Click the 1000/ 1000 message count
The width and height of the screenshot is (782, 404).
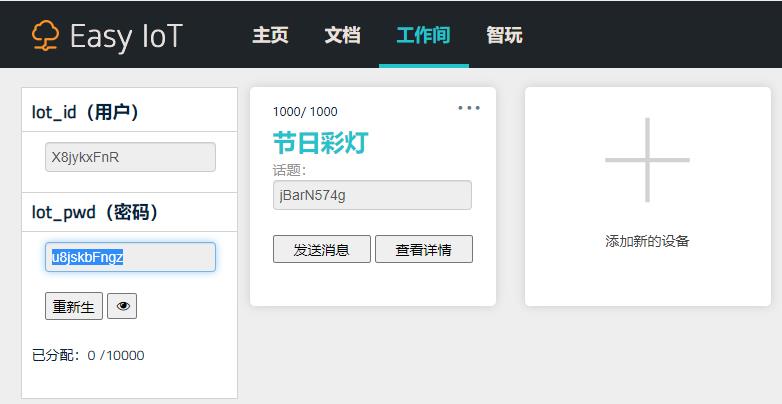point(305,112)
